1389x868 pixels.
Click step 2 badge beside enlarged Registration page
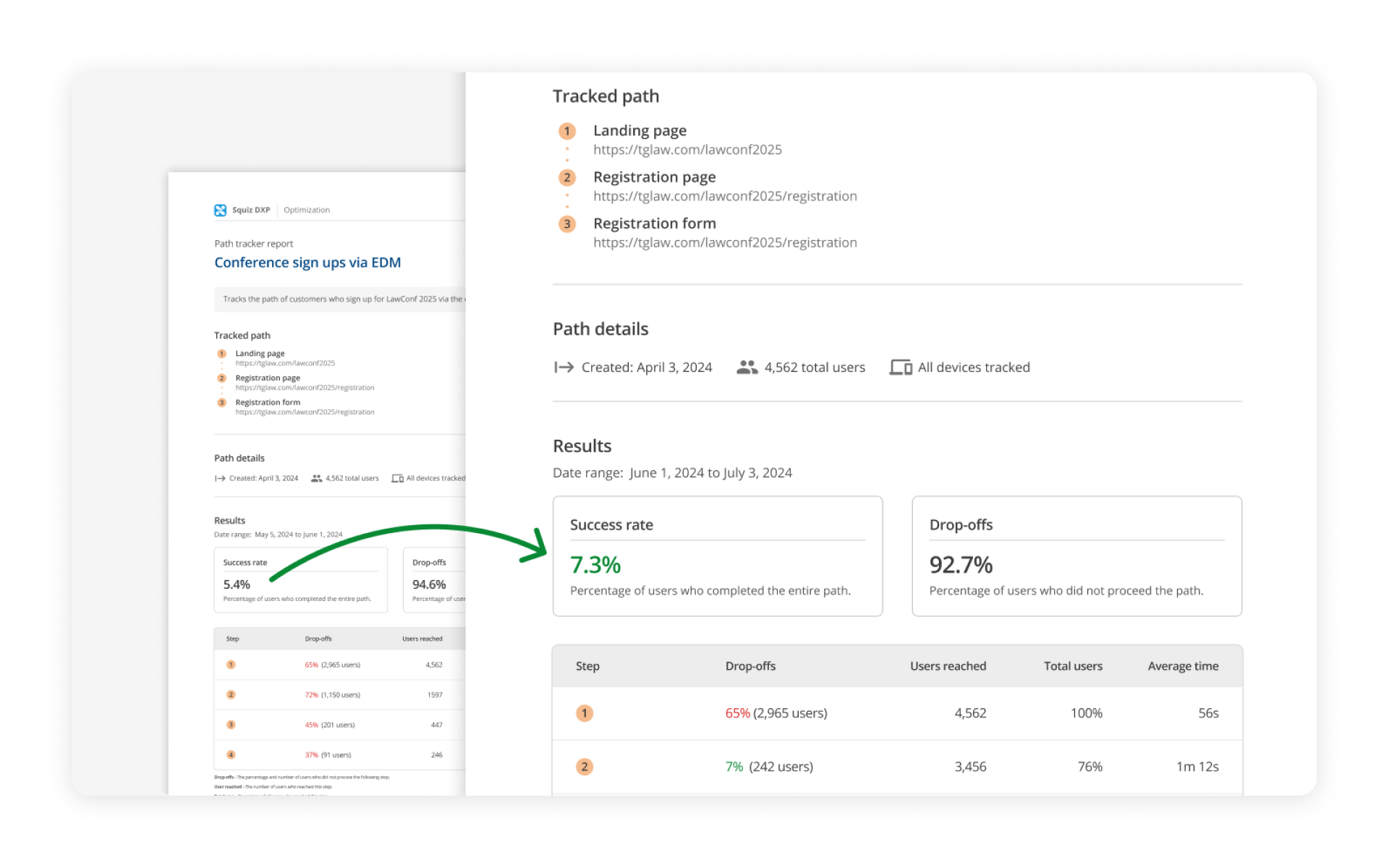(x=567, y=177)
